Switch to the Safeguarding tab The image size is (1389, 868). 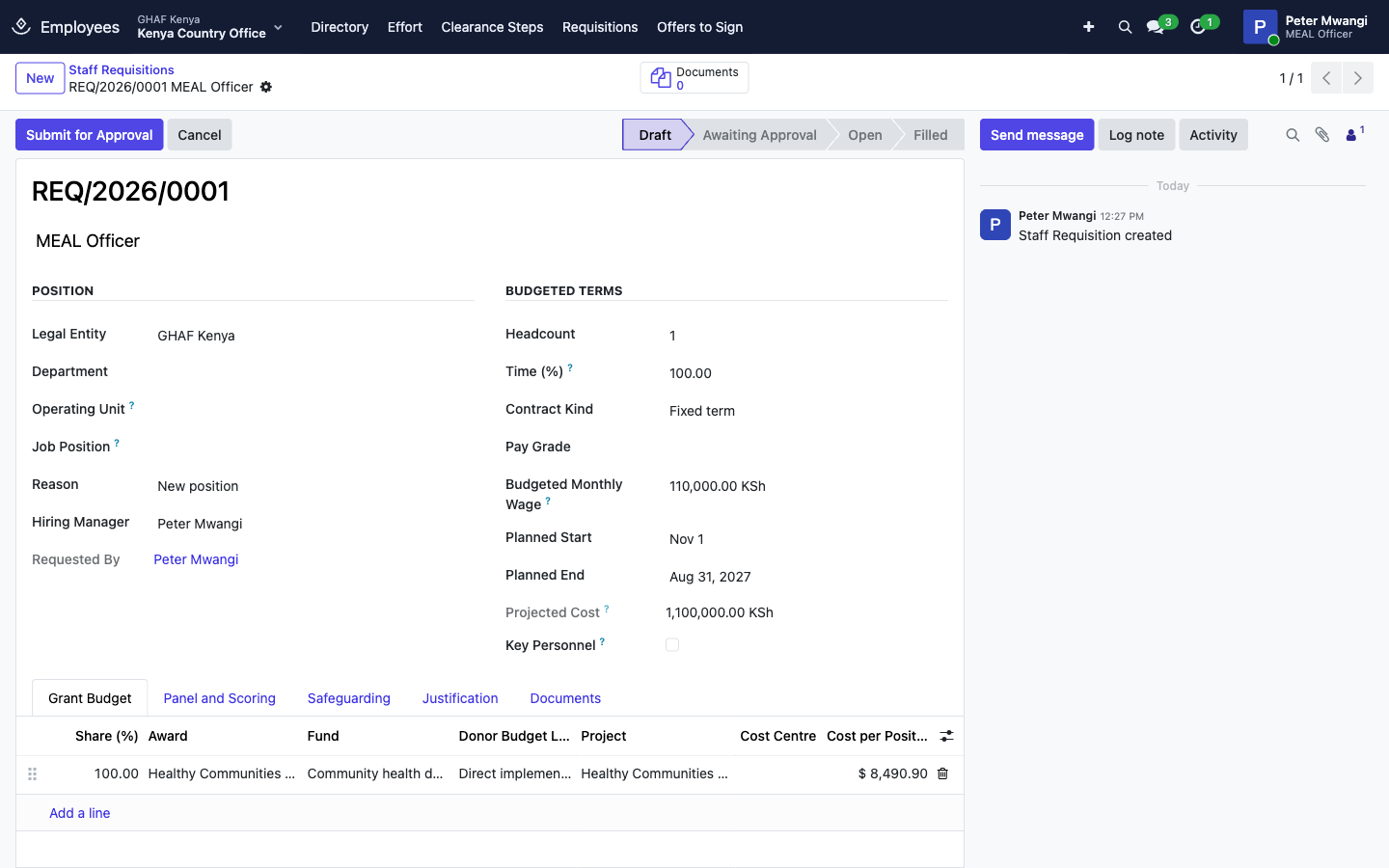click(x=349, y=698)
